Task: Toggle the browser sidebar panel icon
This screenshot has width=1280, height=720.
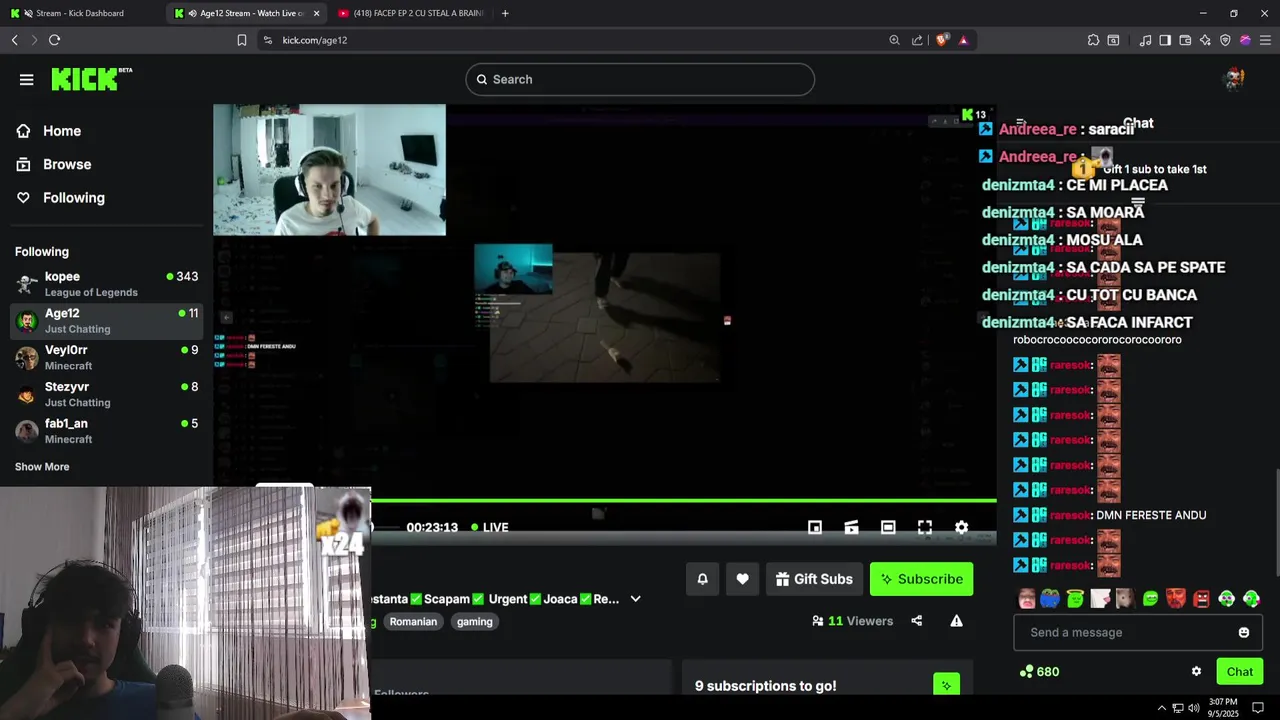Action: point(1165,40)
